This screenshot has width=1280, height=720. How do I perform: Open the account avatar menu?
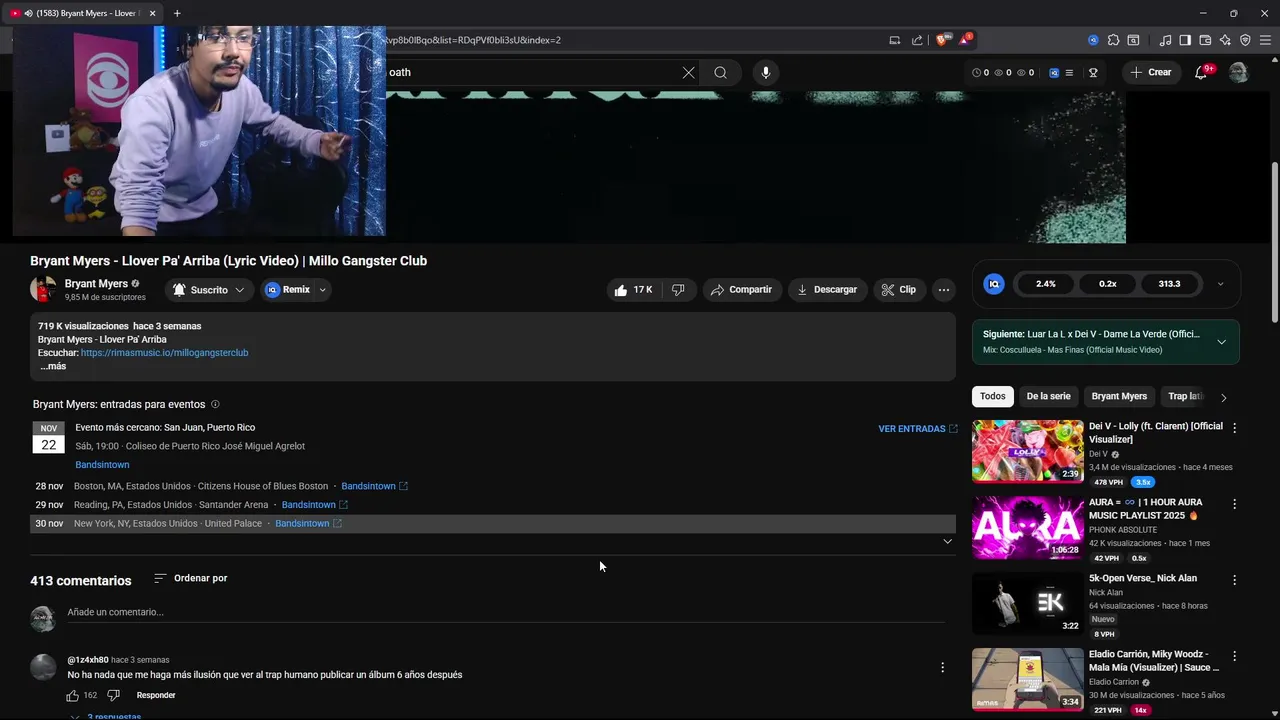point(1238,72)
